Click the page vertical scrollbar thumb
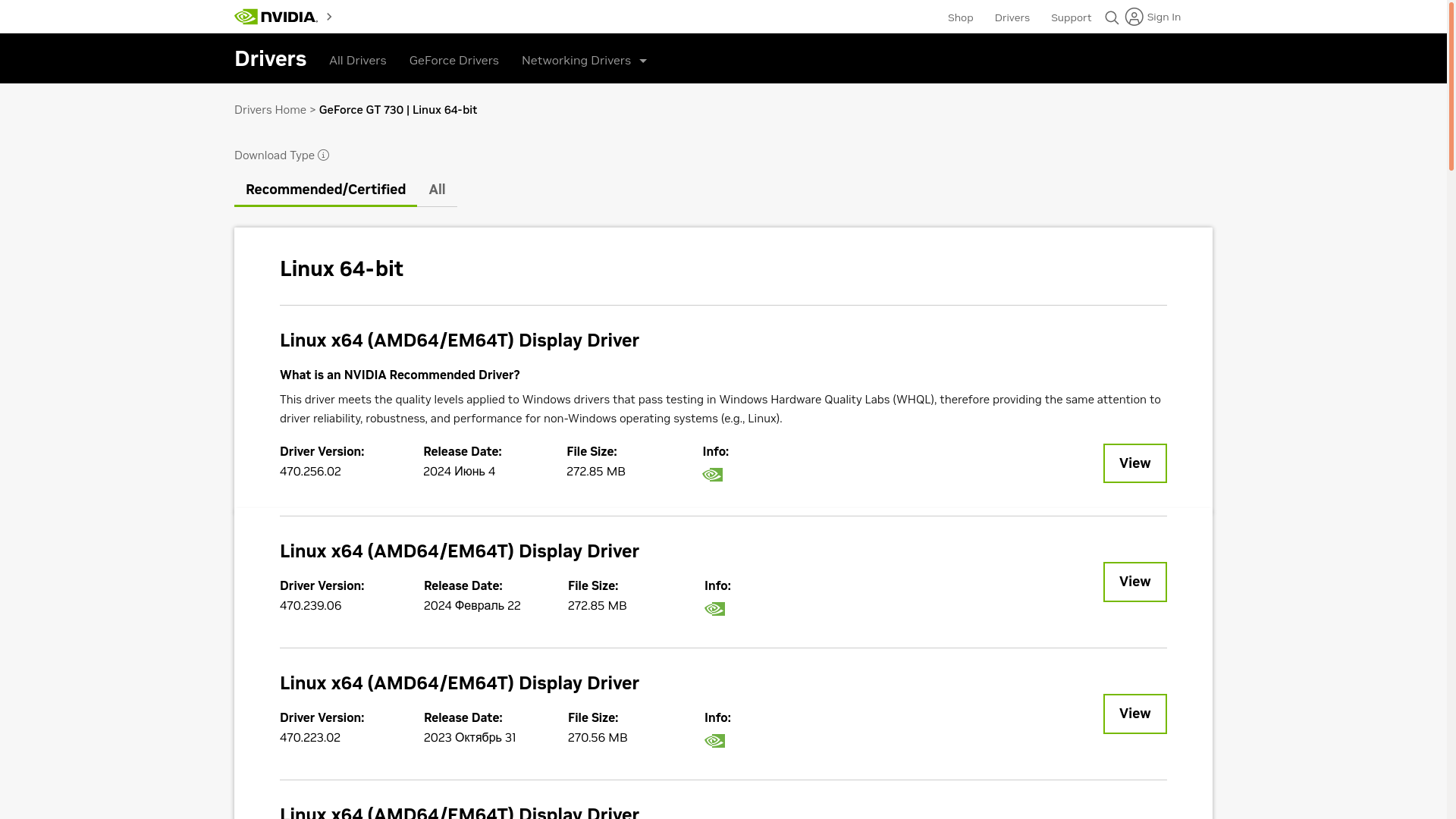 pos(1451,85)
